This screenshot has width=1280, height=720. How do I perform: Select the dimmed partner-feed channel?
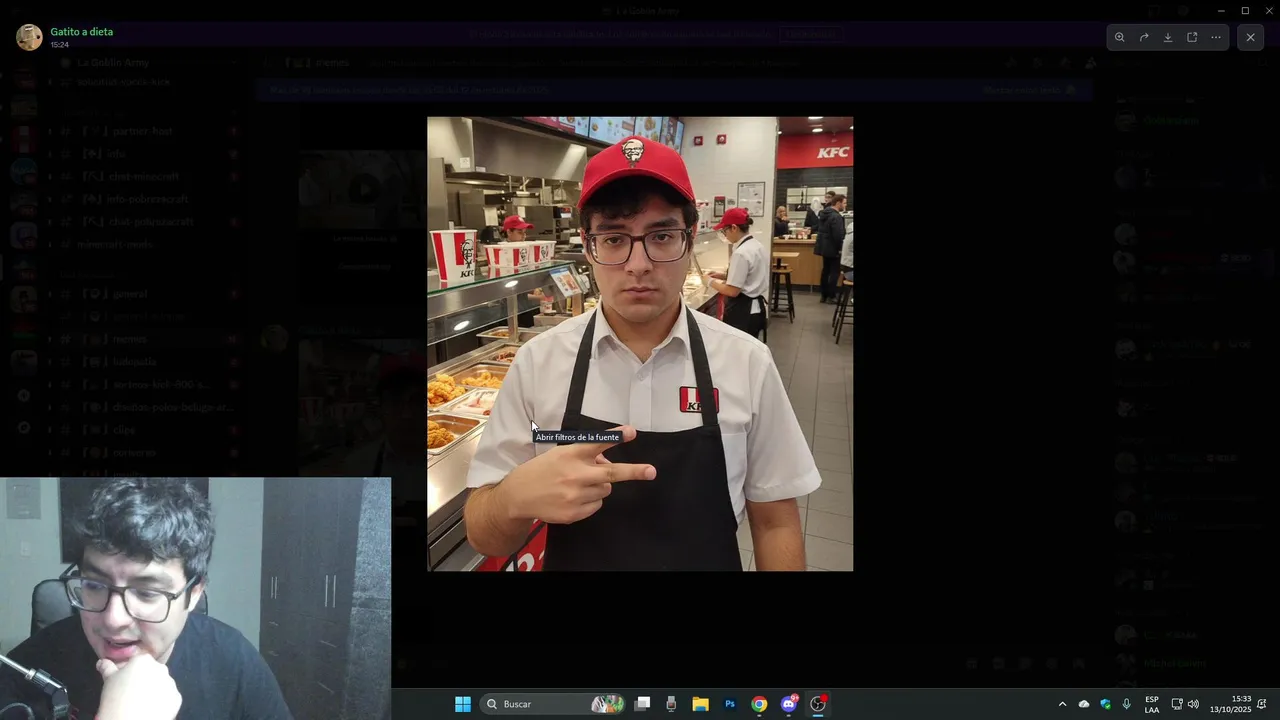coord(142,131)
